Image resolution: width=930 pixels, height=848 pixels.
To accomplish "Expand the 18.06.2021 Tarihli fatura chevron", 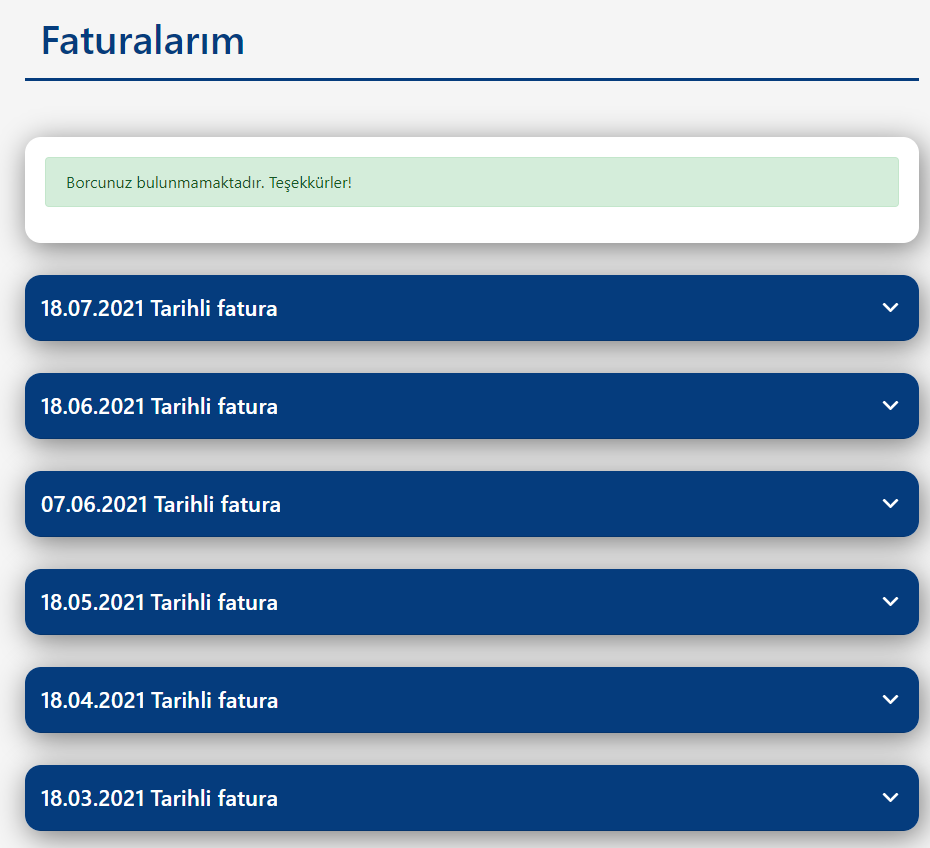I will click(890, 406).
